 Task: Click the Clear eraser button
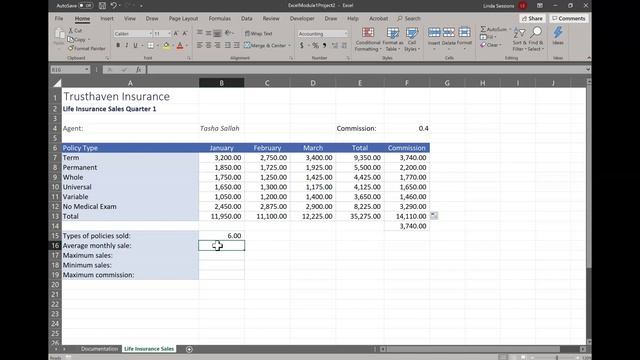pos(490,45)
